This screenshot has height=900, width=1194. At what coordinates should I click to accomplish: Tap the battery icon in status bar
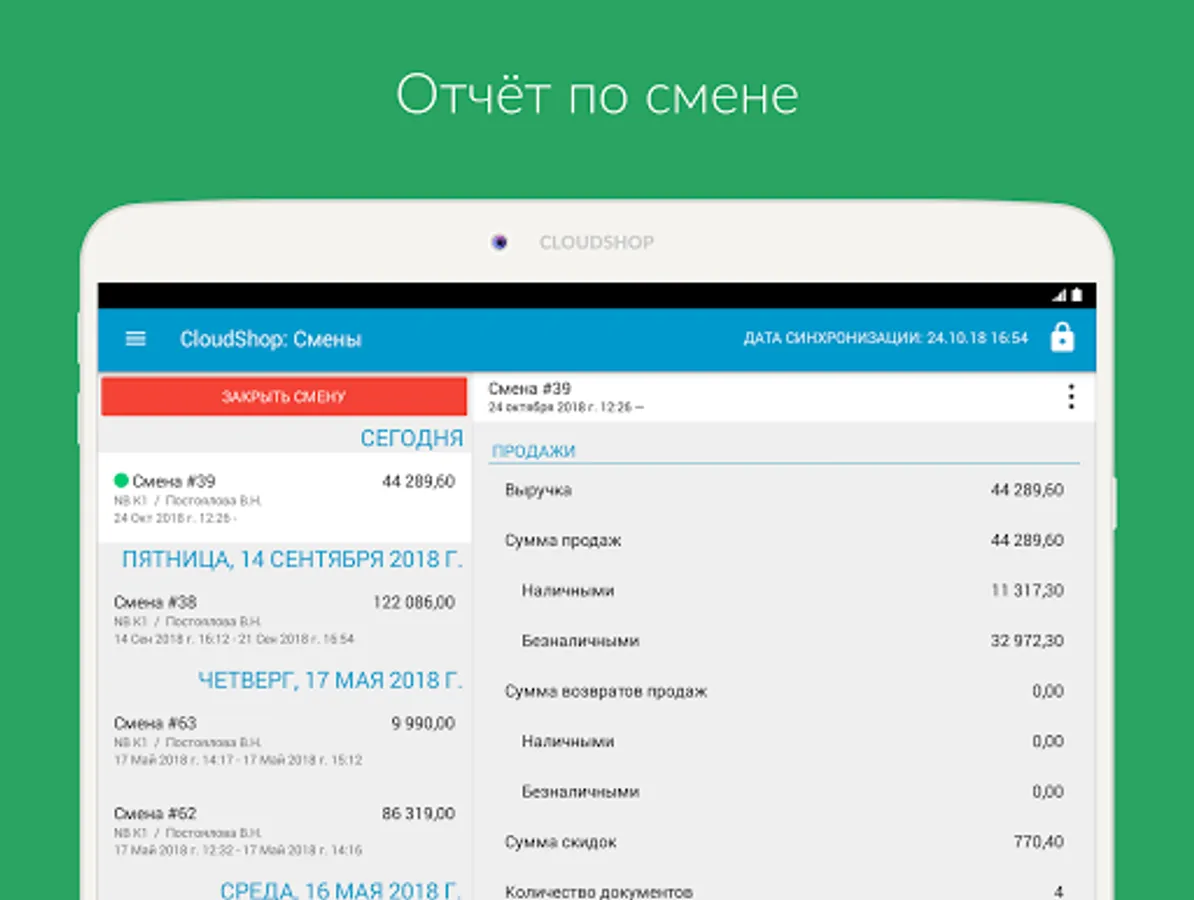(1077, 295)
